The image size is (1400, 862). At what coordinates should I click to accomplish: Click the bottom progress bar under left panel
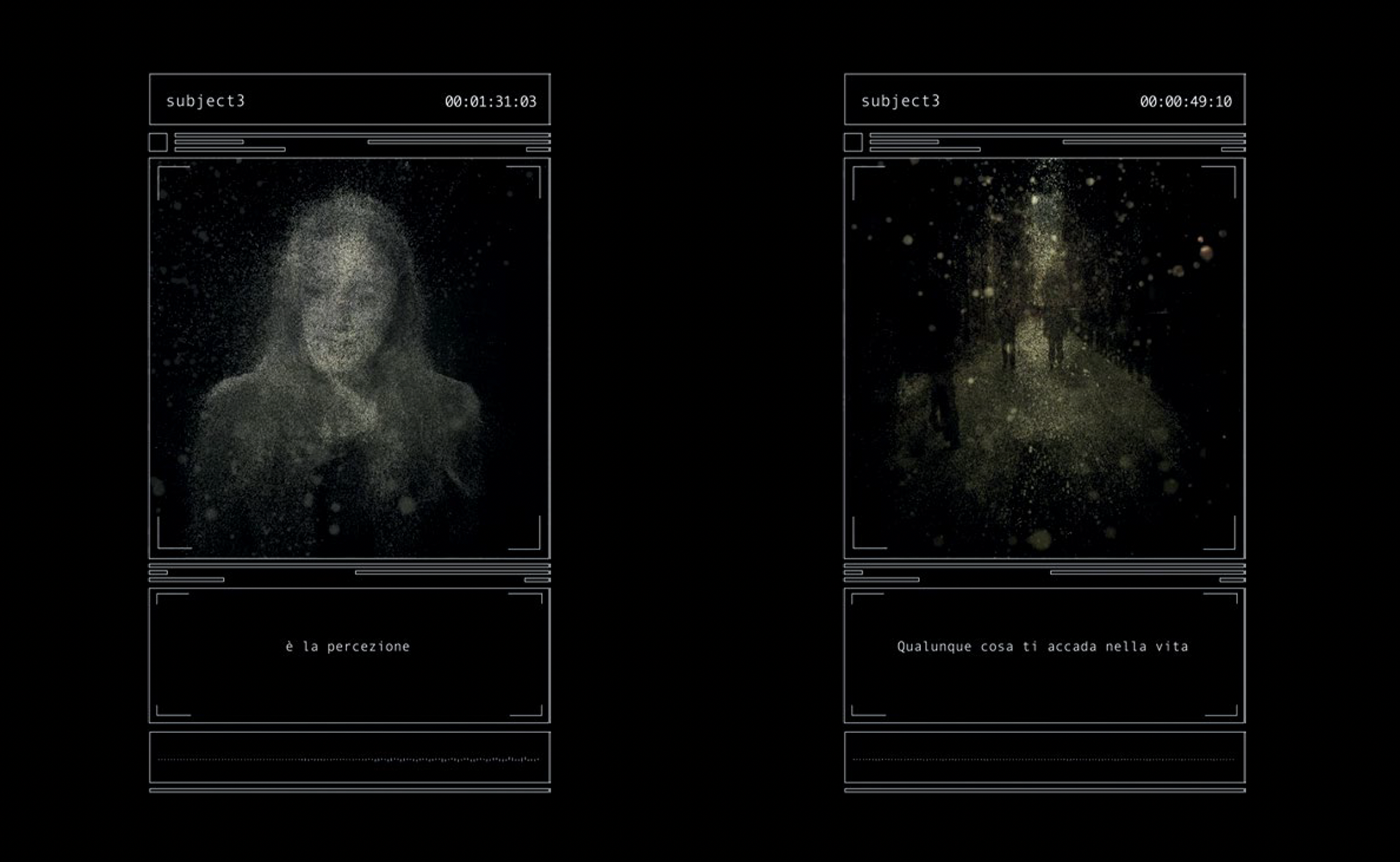[x=349, y=791]
